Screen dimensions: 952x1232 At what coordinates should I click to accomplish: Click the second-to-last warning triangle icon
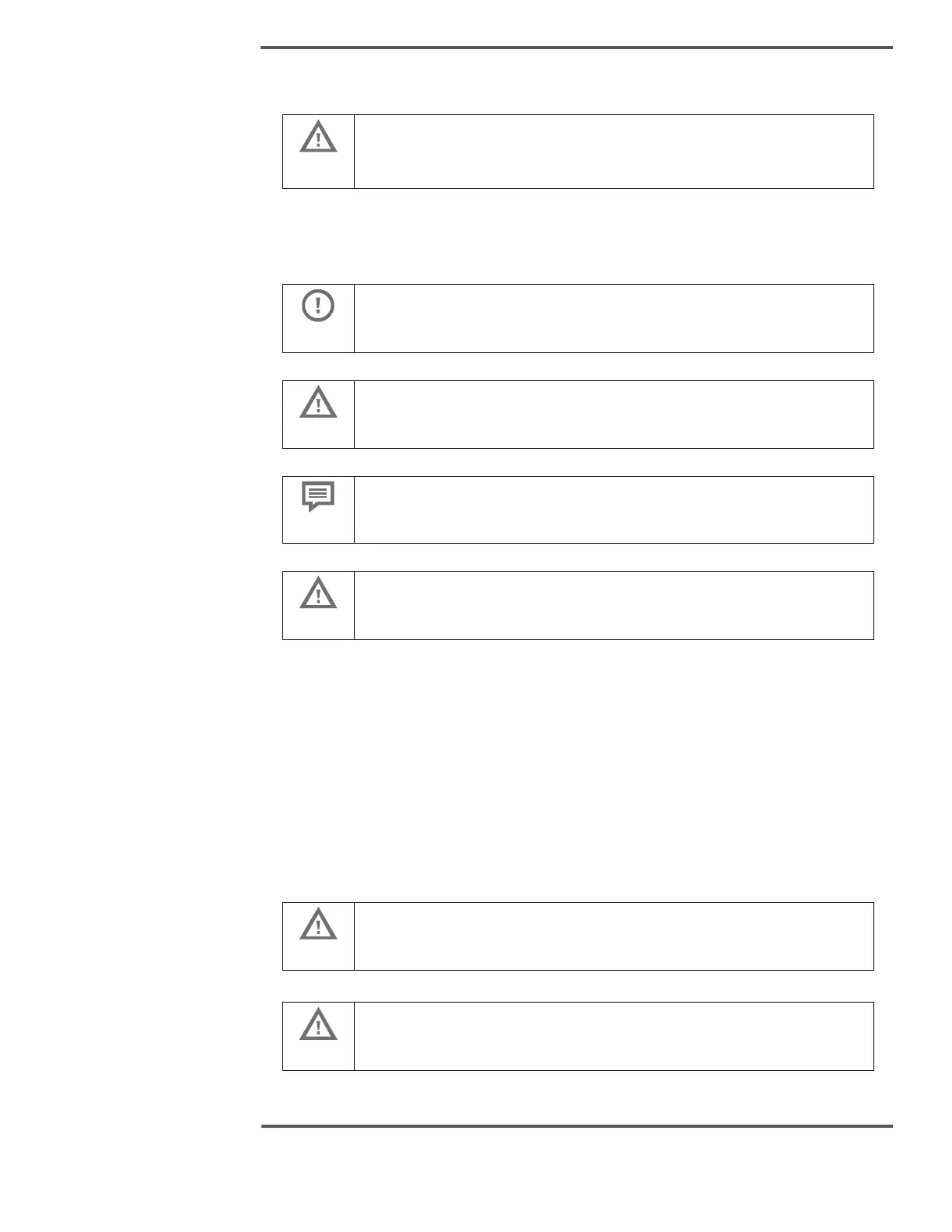[x=318, y=925]
